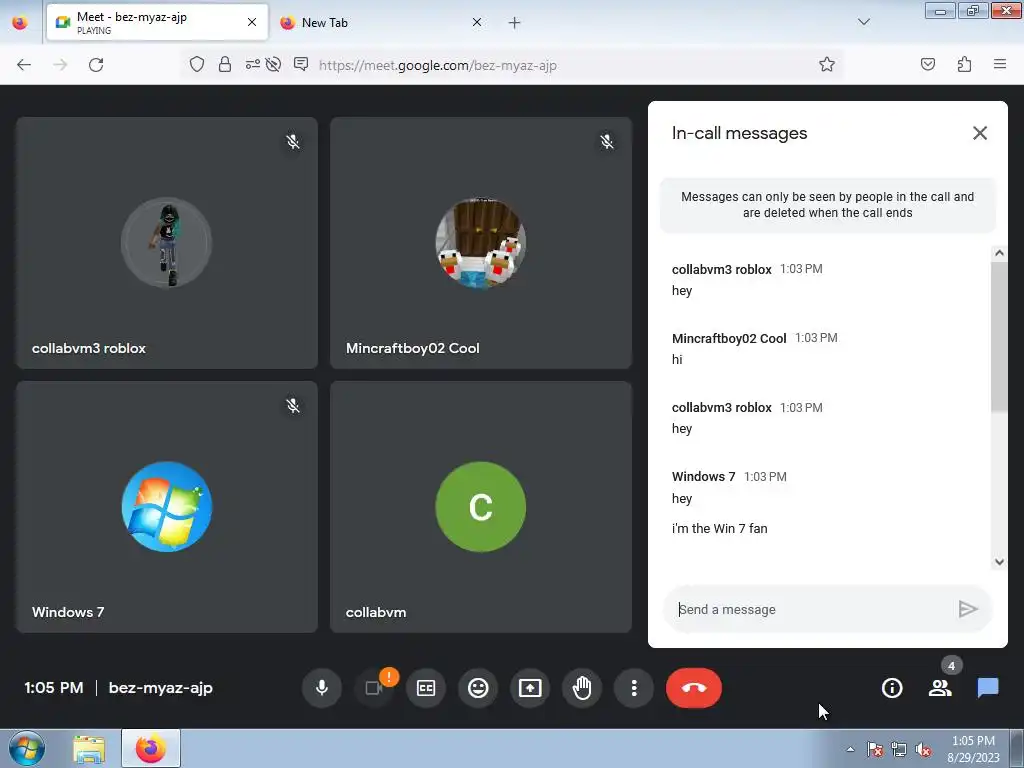Click the chat scrollbar down arrow
Viewport: 1024px width, 768px height.
tap(999, 562)
